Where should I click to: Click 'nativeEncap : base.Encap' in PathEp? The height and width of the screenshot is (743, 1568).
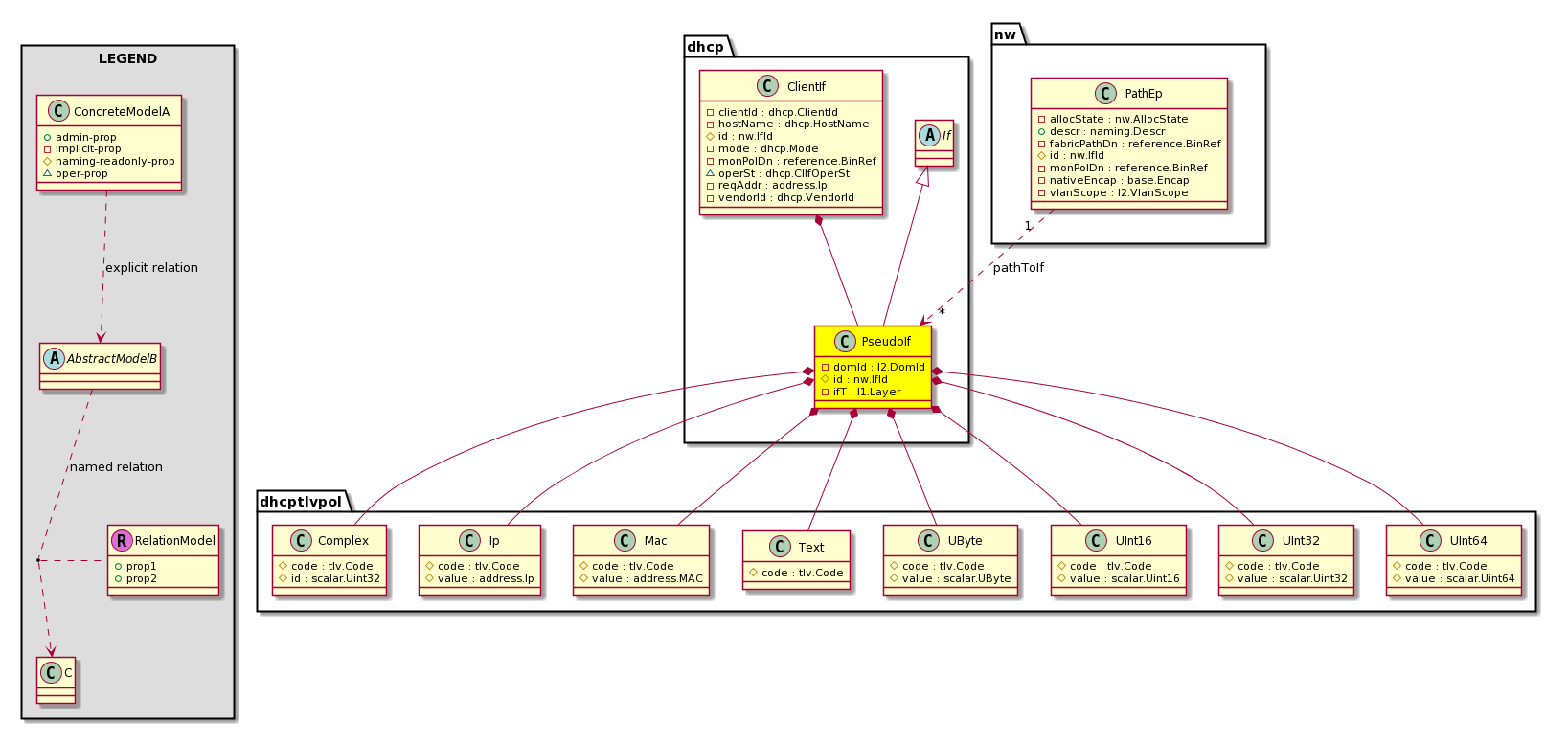(x=1119, y=180)
